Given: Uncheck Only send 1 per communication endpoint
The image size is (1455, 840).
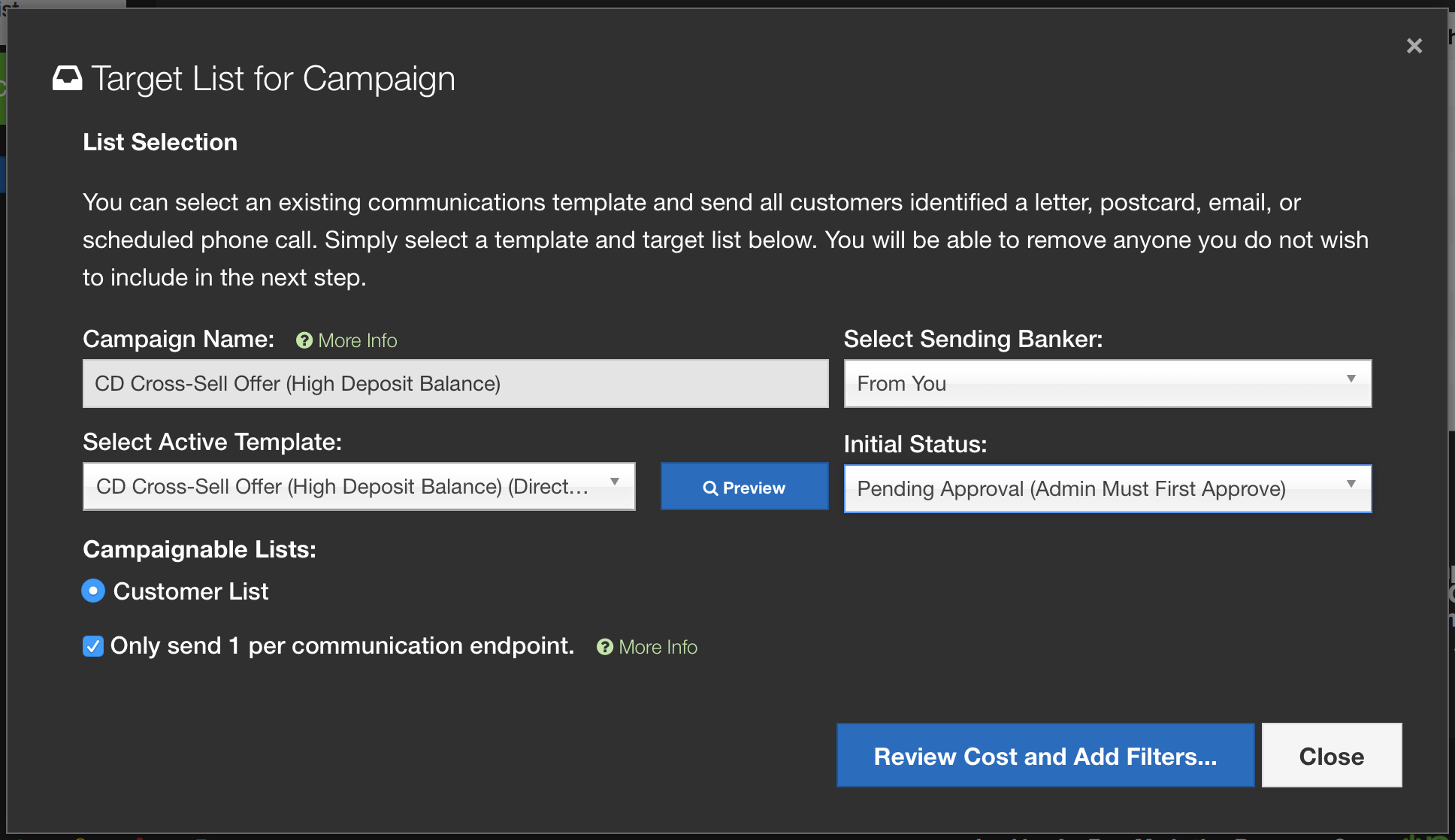Looking at the screenshot, I should pyautogui.click(x=93, y=646).
